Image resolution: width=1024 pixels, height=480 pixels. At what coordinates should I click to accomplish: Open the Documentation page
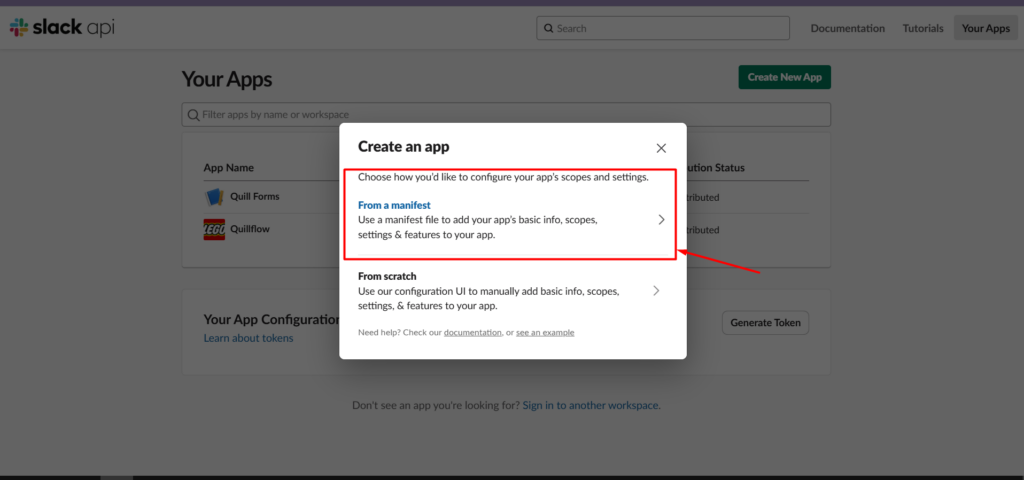tap(848, 28)
